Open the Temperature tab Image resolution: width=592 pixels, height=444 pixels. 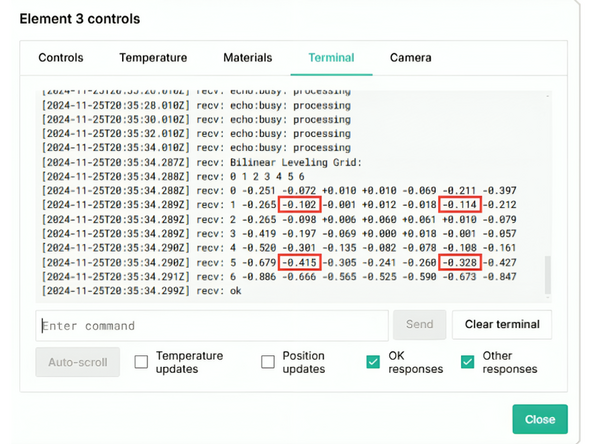coord(153,58)
